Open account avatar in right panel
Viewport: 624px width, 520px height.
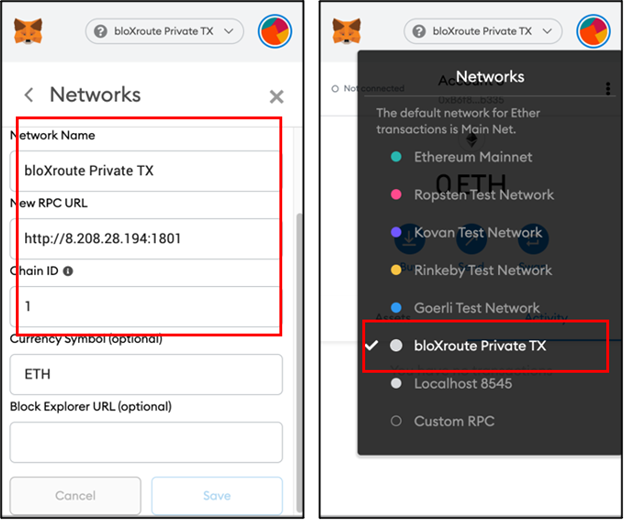coord(593,32)
